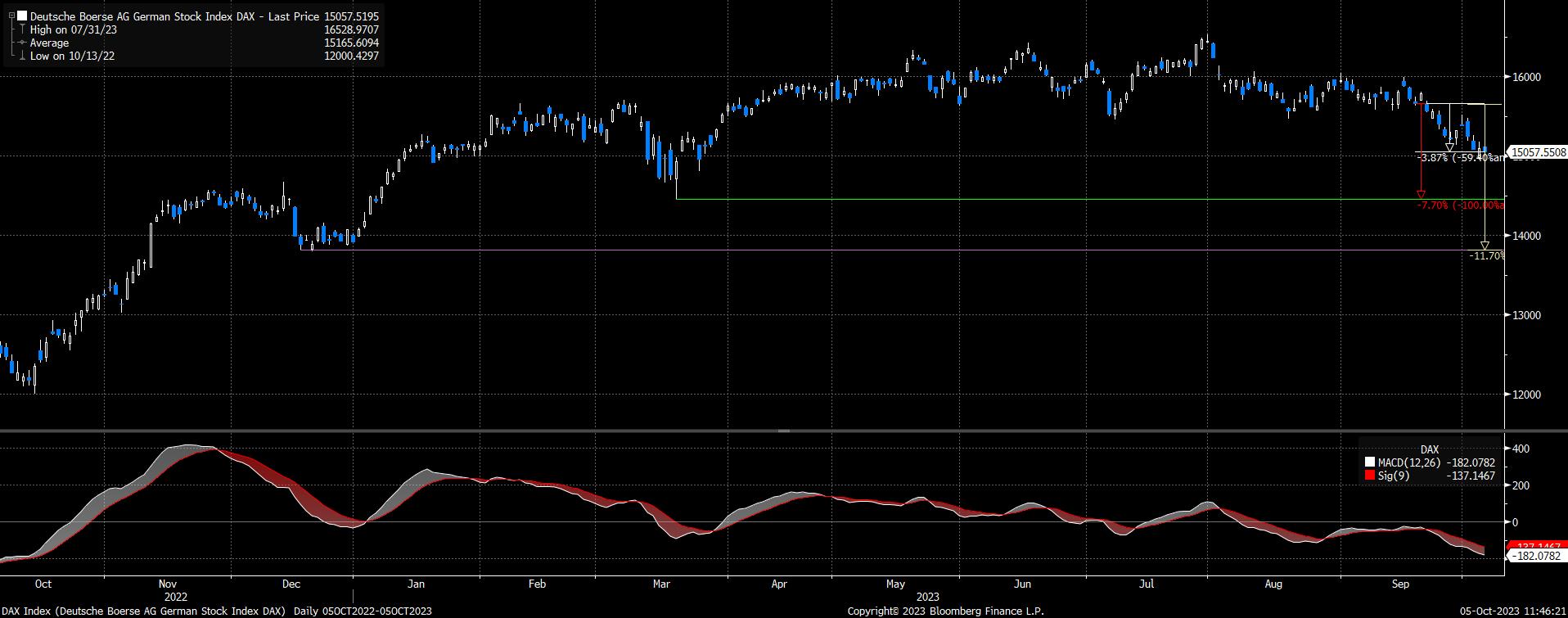Click the white arrow marker at the -11.70% line
Image resolution: width=1568 pixels, height=618 pixels.
[1485, 246]
